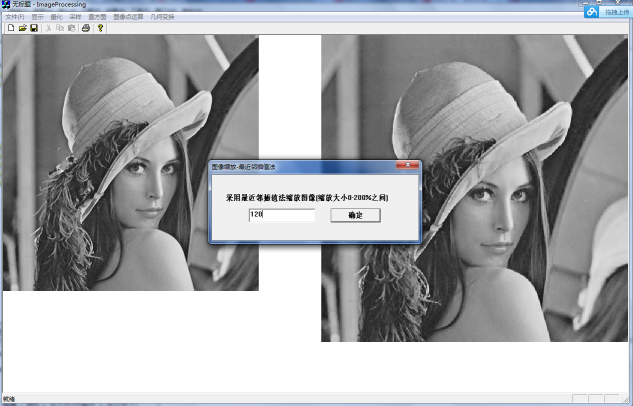Open the 图像点运算 menu
Viewport: 633px width, 406px height.
pyautogui.click(x=128, y=17)
